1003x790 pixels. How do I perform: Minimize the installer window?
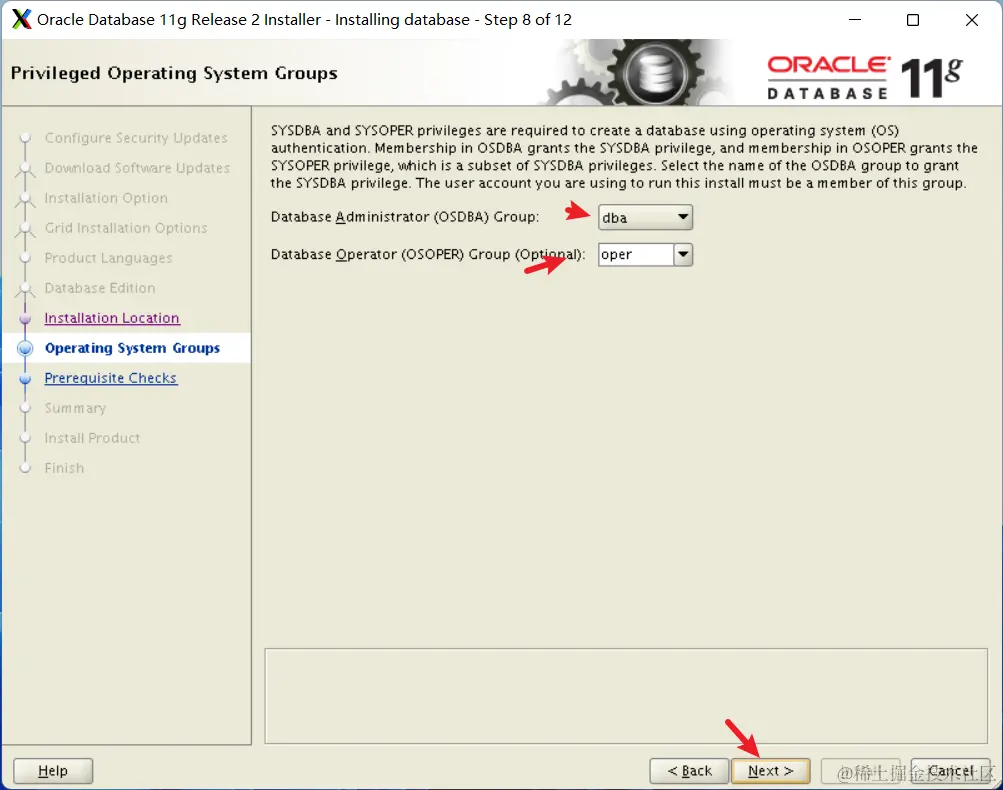click(855, 20)
